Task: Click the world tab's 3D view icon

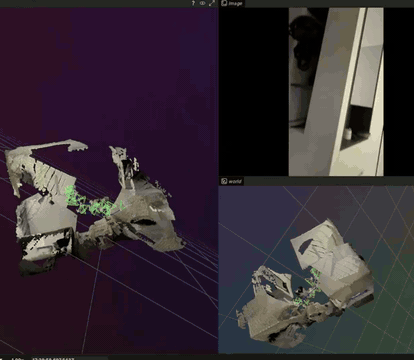Action: pos(224,181)
